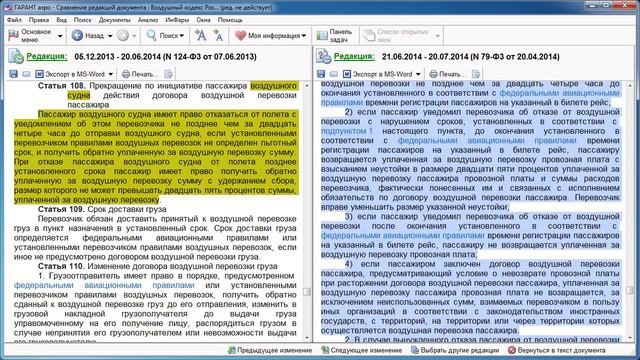The image size is (640, 360).
Task: Expand the Основное меню dropdown arrow
Action: point(60,36)
